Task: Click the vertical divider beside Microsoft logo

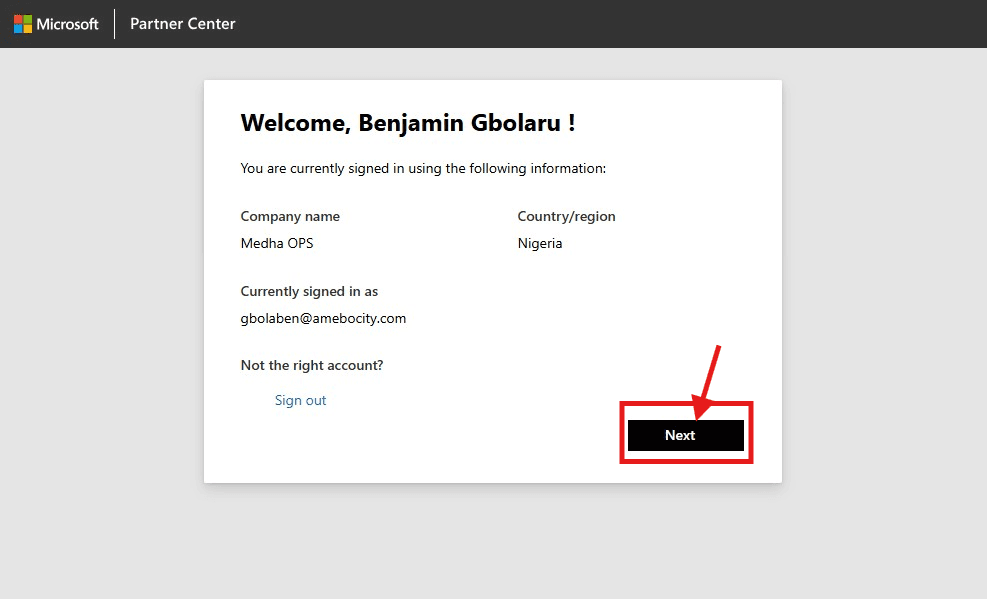Action: tap(115, 24)
